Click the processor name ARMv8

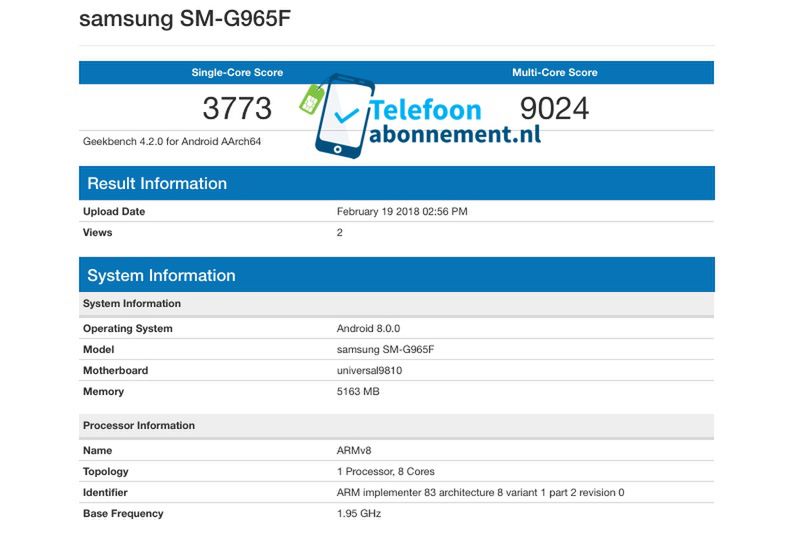point(354,451)
